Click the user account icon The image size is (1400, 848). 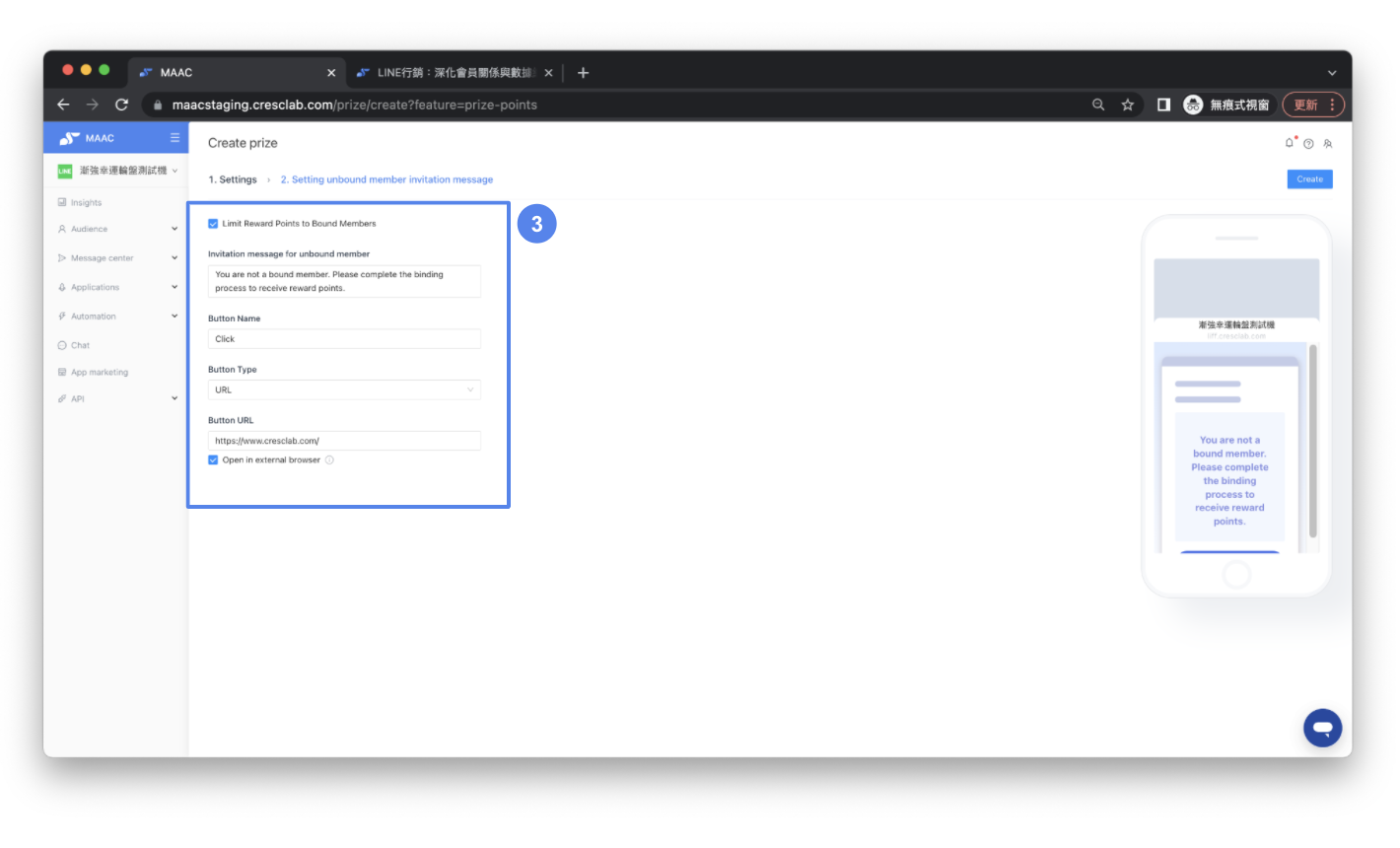tap(1328, 144)
